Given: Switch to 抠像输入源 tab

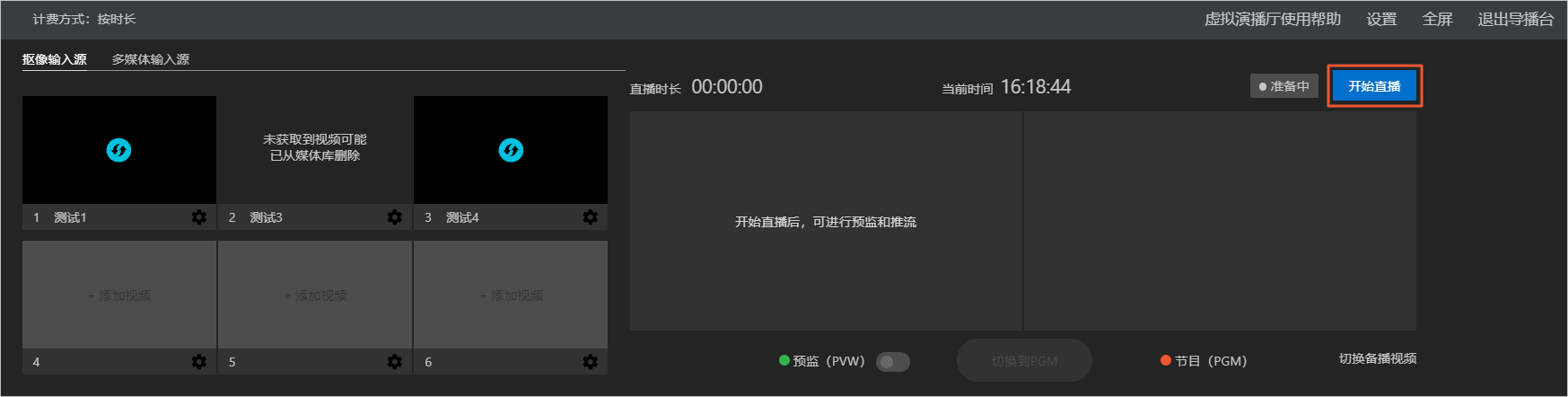Looking at the screenshot, I should tap(55, 59).
